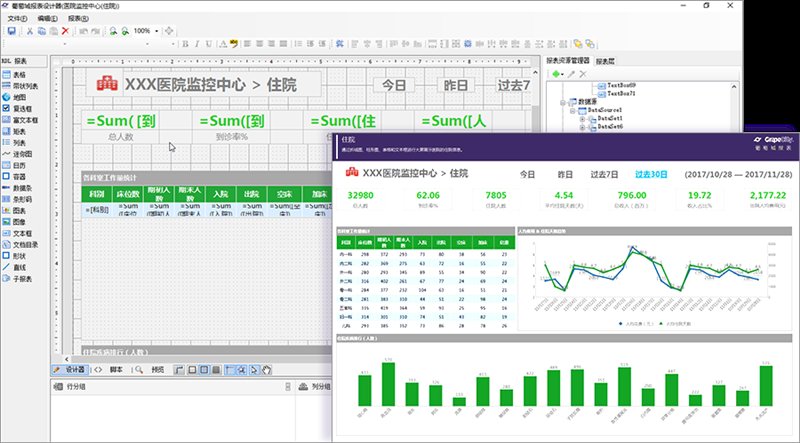Viewport: 800px width, 443px height.
Task: Toggle Underline text formatting
Action: click(208, 44)
